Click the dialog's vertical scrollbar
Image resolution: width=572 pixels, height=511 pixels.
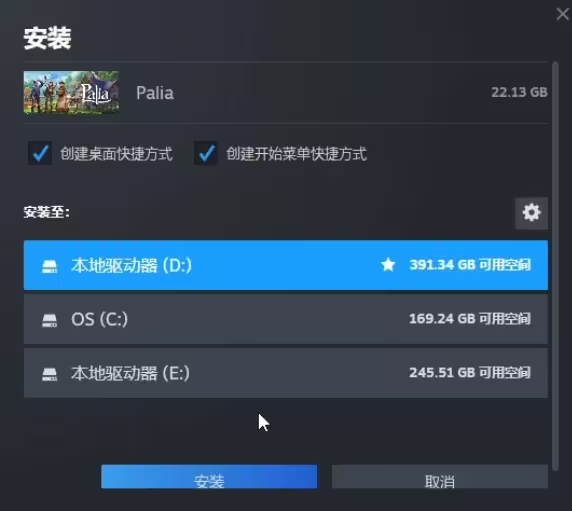pos(556,266)
